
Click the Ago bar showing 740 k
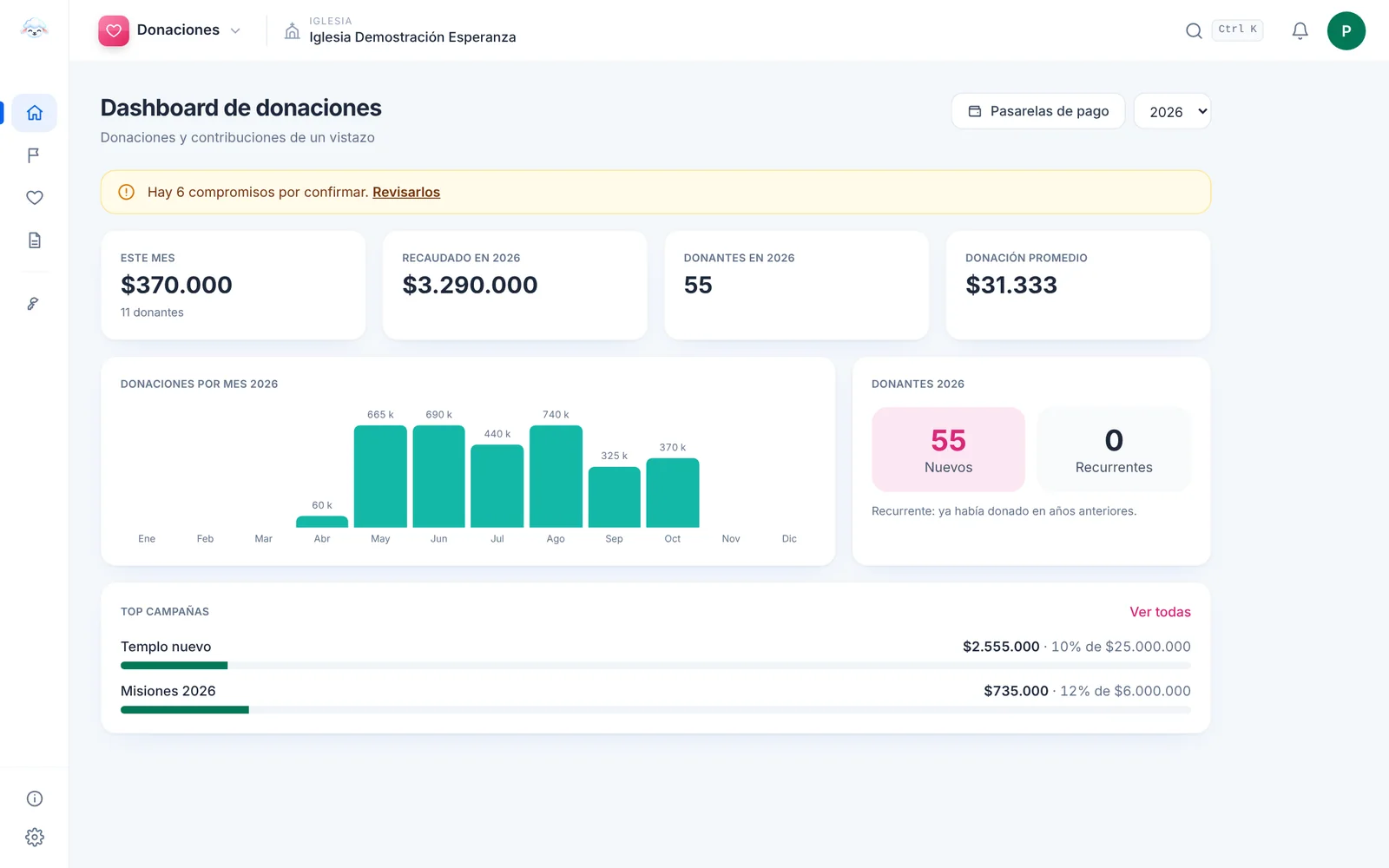coord(556,477)
